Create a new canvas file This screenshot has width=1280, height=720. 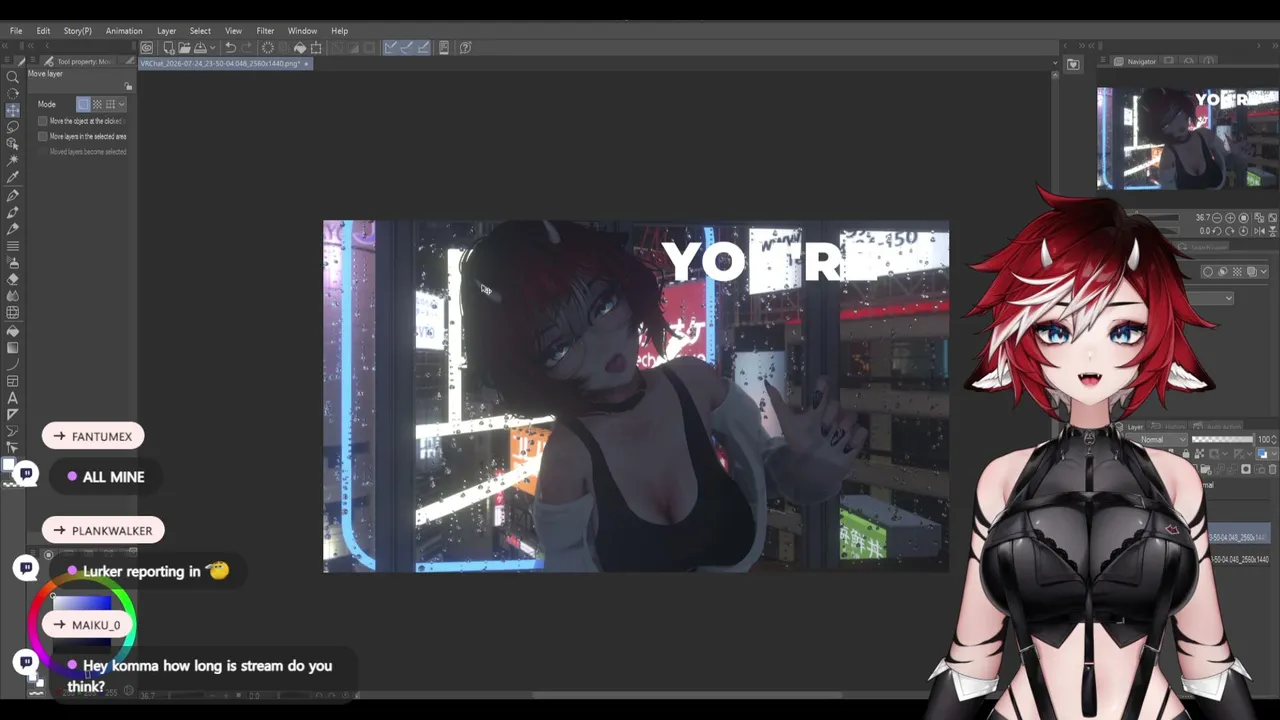pyautogui.click(x=169, y=47)
